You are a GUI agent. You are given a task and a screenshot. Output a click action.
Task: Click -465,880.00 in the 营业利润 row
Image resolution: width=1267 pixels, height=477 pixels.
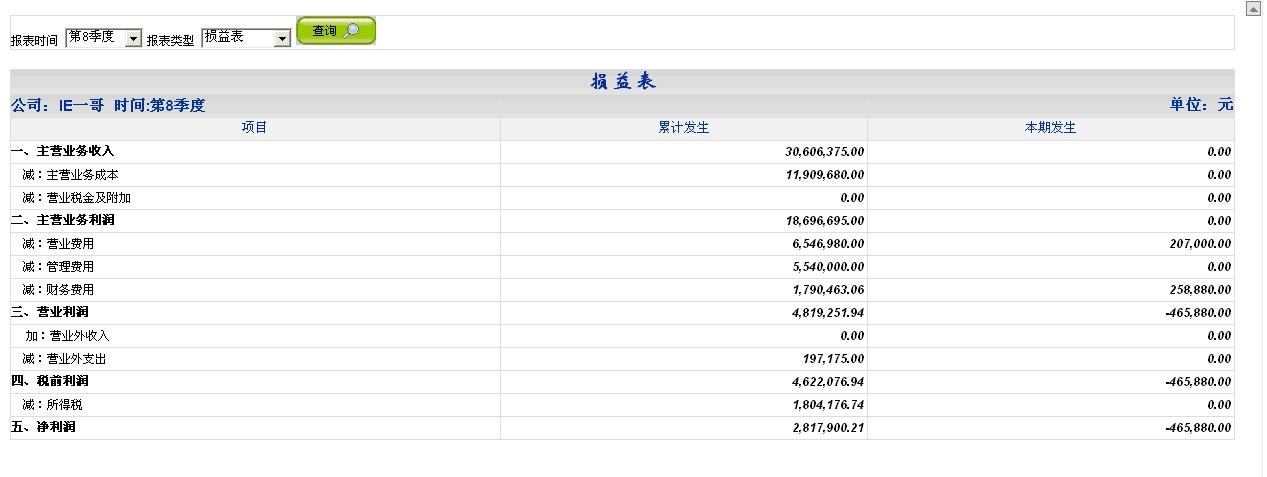pyautogui.click(x=1199, y=313)
